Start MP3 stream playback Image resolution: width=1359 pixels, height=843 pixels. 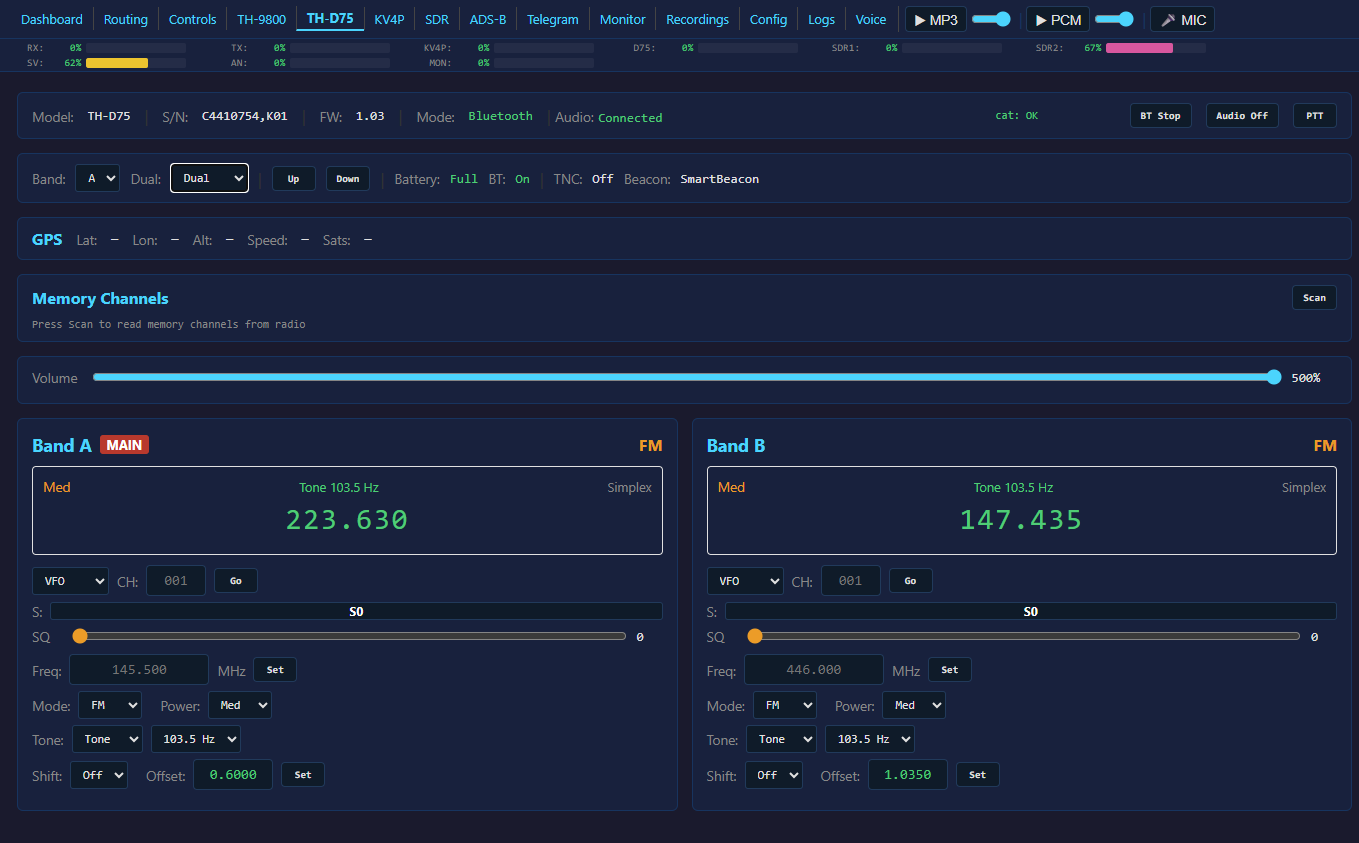tap(936, 19)
